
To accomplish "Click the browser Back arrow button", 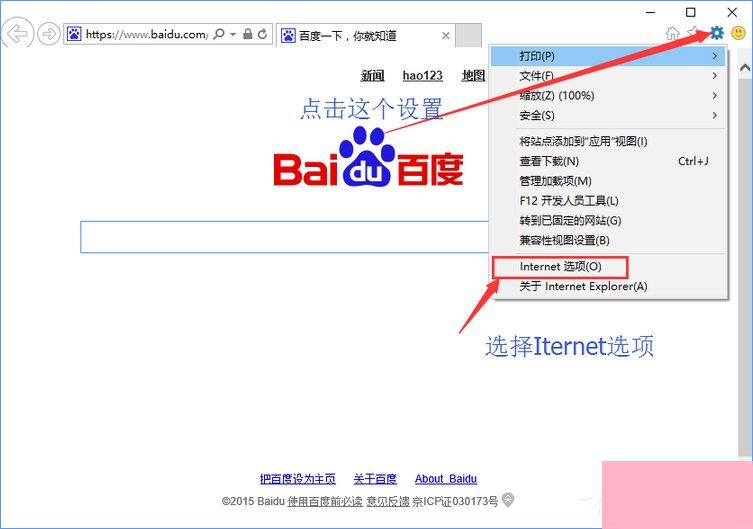I will 17,34.
